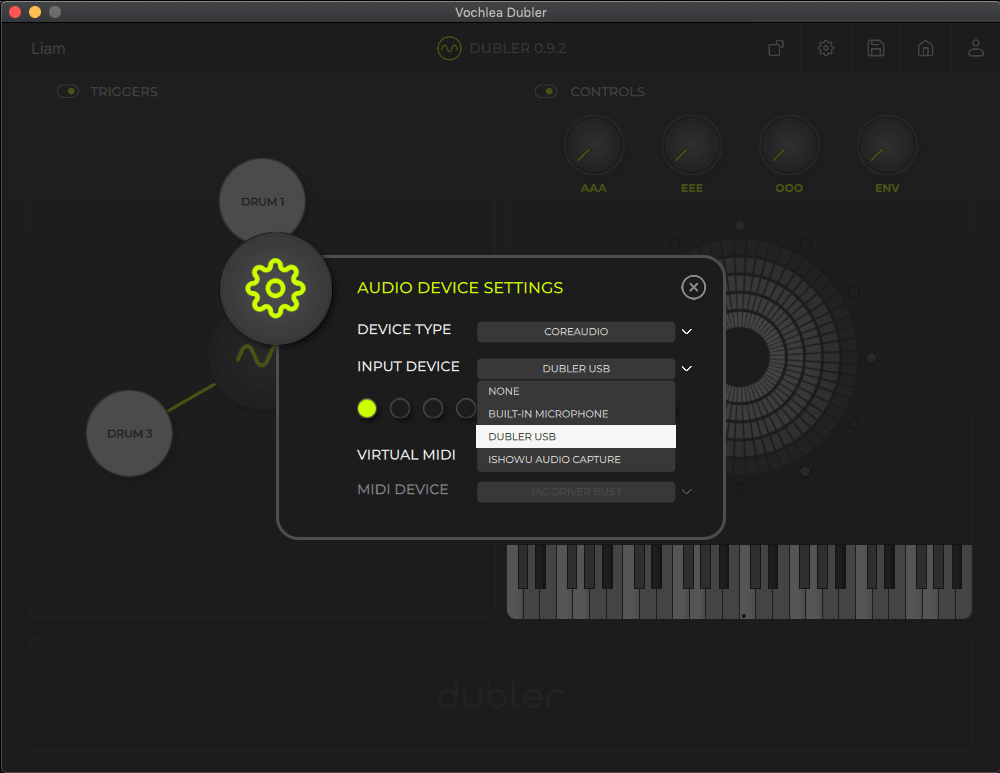Open the user profile icon

click(x=976, y=48)
